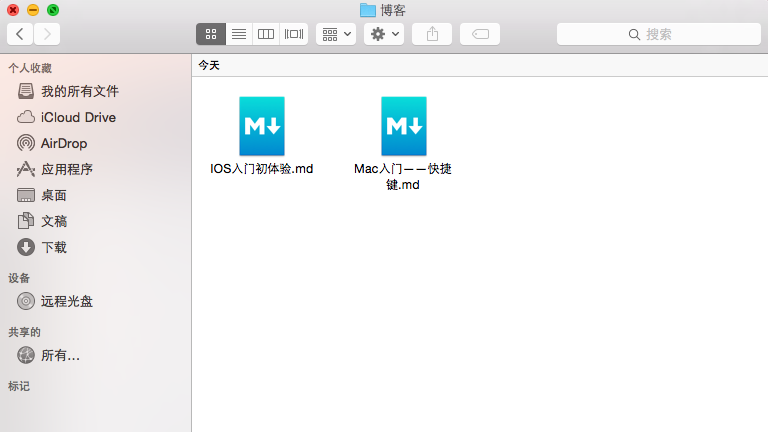768x432 pixels.
Task: Click the 我的所有文件 sidebar icon
Action: click(26, 91)
